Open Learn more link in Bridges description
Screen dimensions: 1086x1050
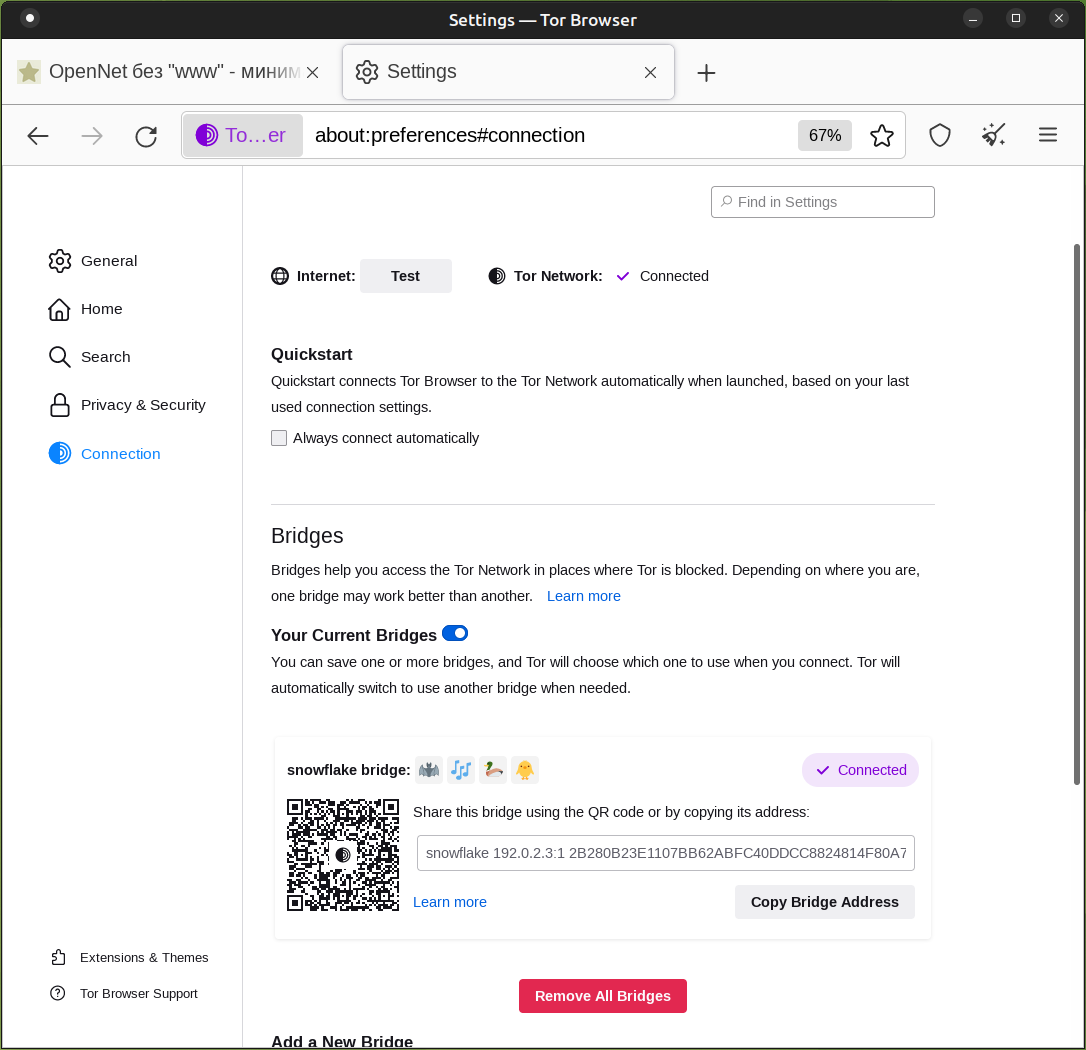(583, 596)
